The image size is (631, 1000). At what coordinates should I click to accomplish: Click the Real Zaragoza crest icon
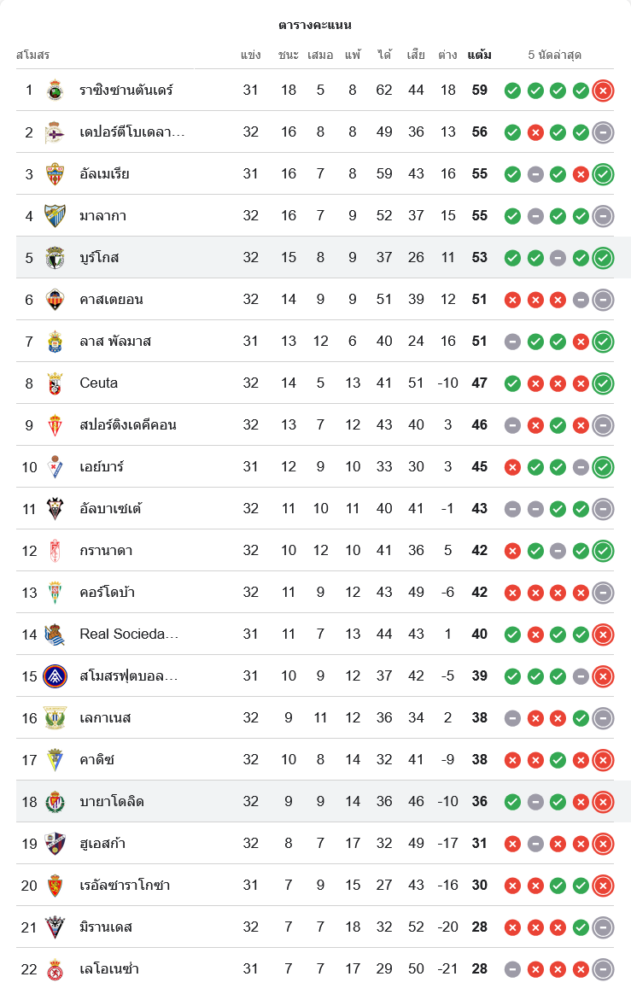pyautogui.click(x=55, y=886)
